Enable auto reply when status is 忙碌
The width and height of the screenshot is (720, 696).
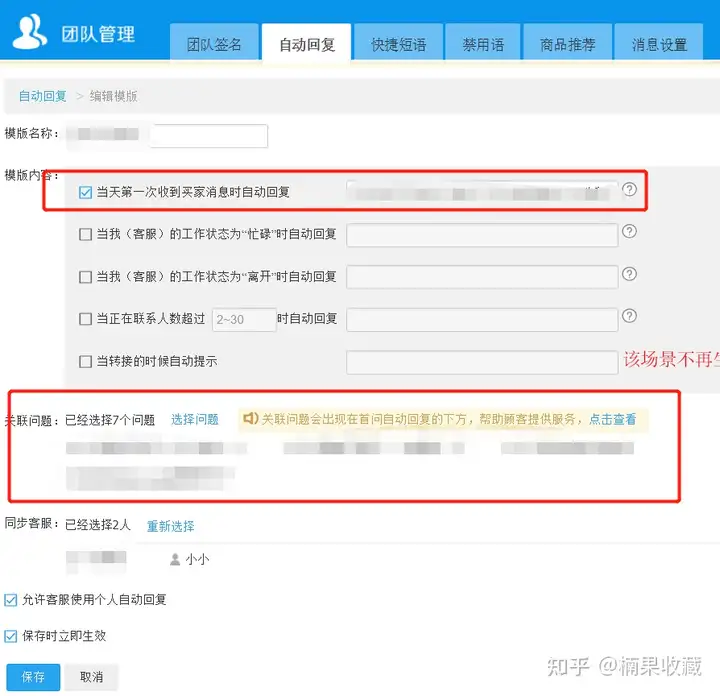tap(85, 234)
